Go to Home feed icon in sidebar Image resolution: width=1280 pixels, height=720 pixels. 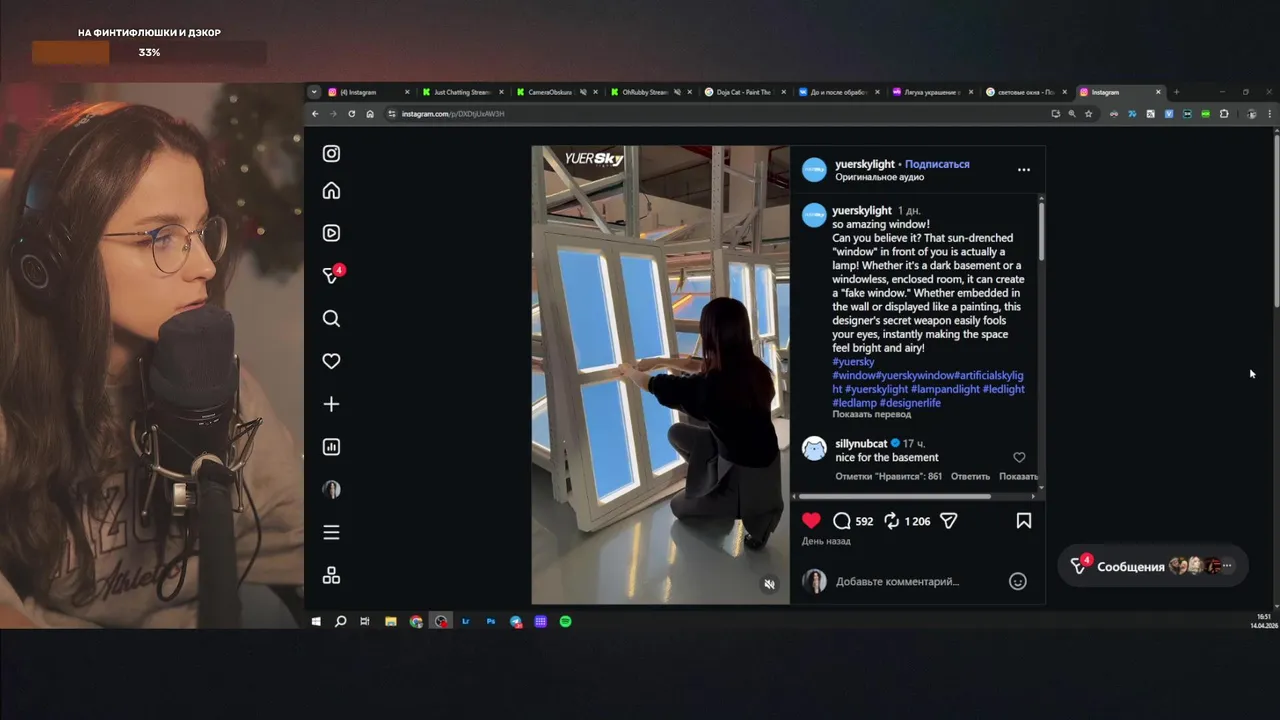pyautogui.click(x=331, y=191)
